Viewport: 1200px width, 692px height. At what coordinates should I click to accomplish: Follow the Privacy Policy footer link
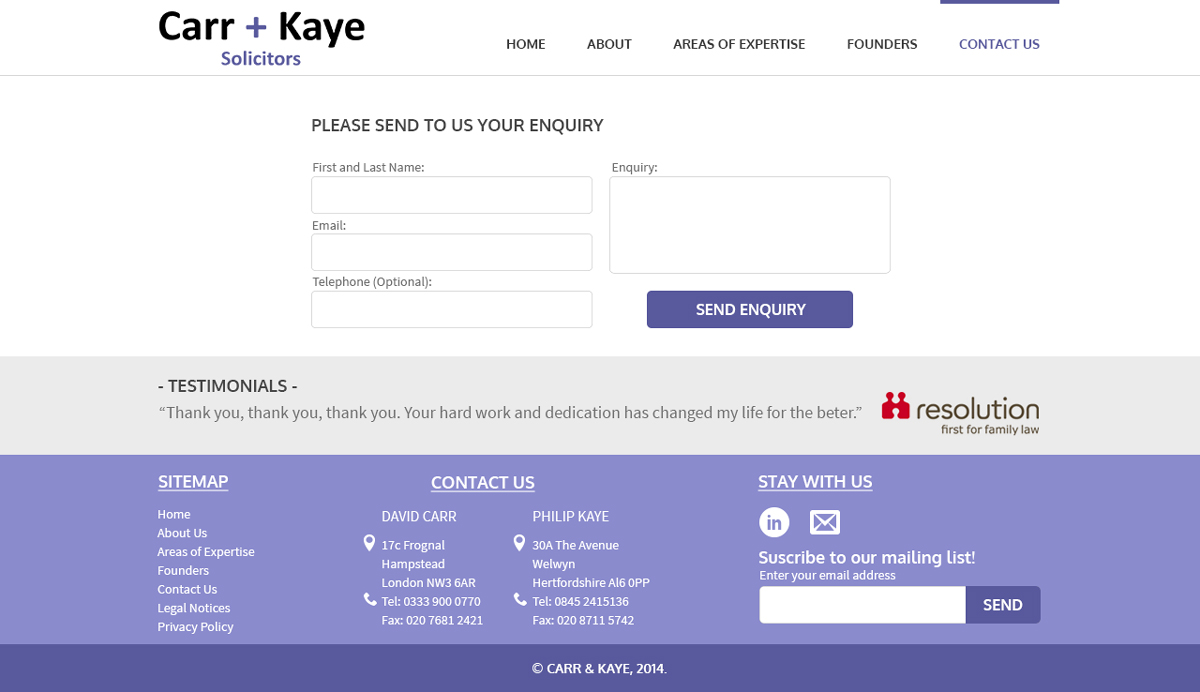(195, 627)
